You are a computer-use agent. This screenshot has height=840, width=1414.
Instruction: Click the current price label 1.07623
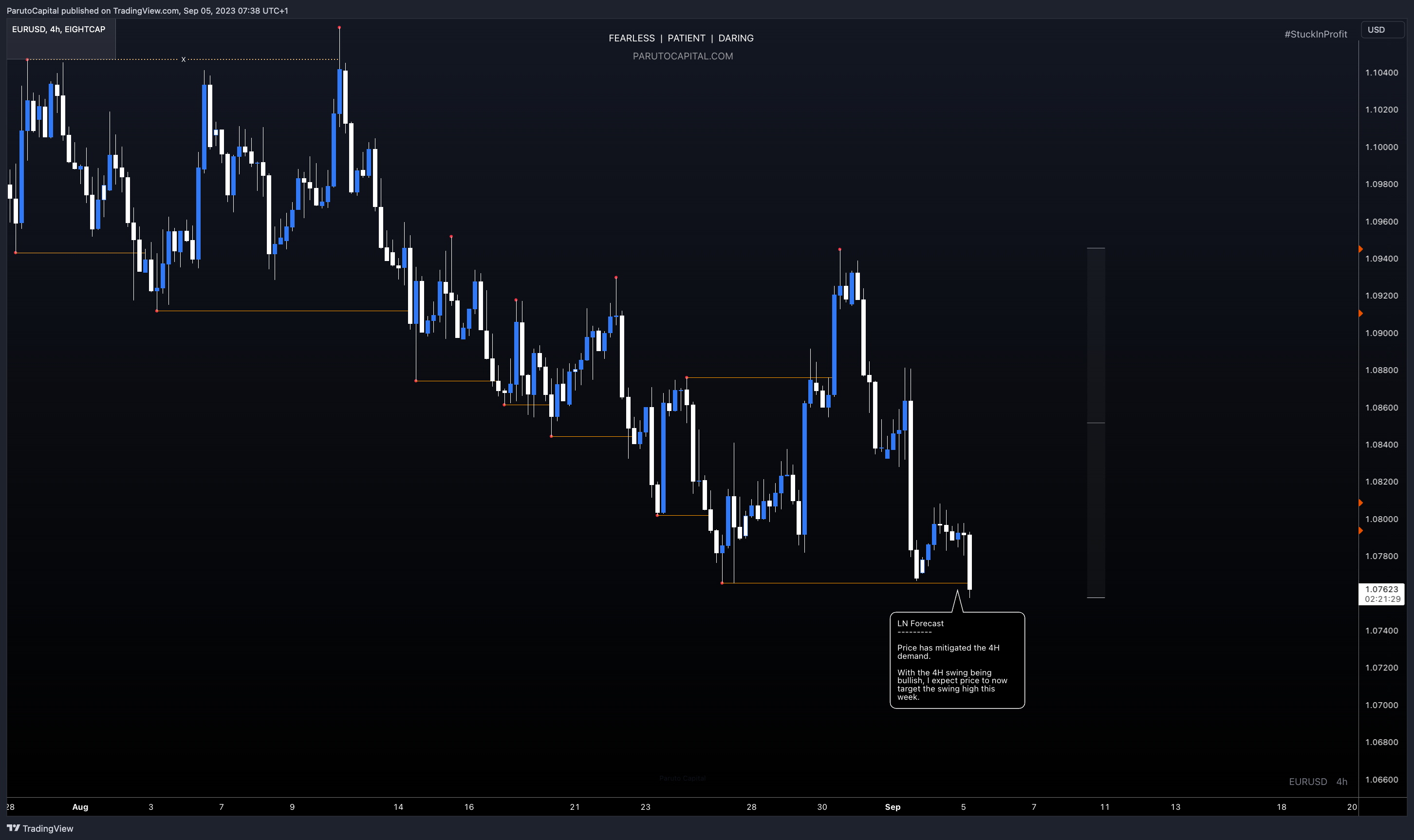[1381, 594]
